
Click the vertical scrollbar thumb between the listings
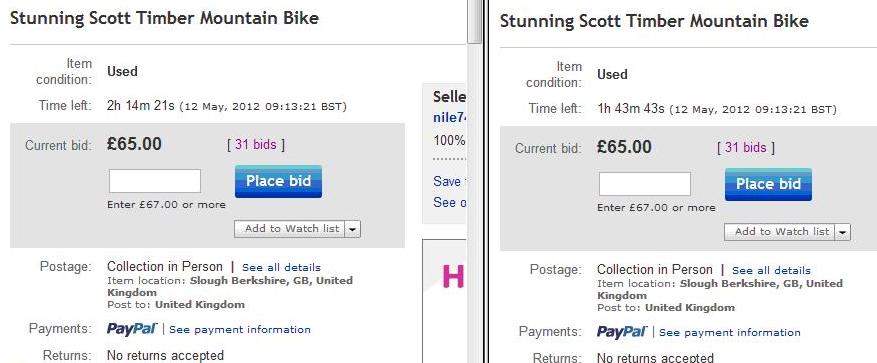click(475, 21)
